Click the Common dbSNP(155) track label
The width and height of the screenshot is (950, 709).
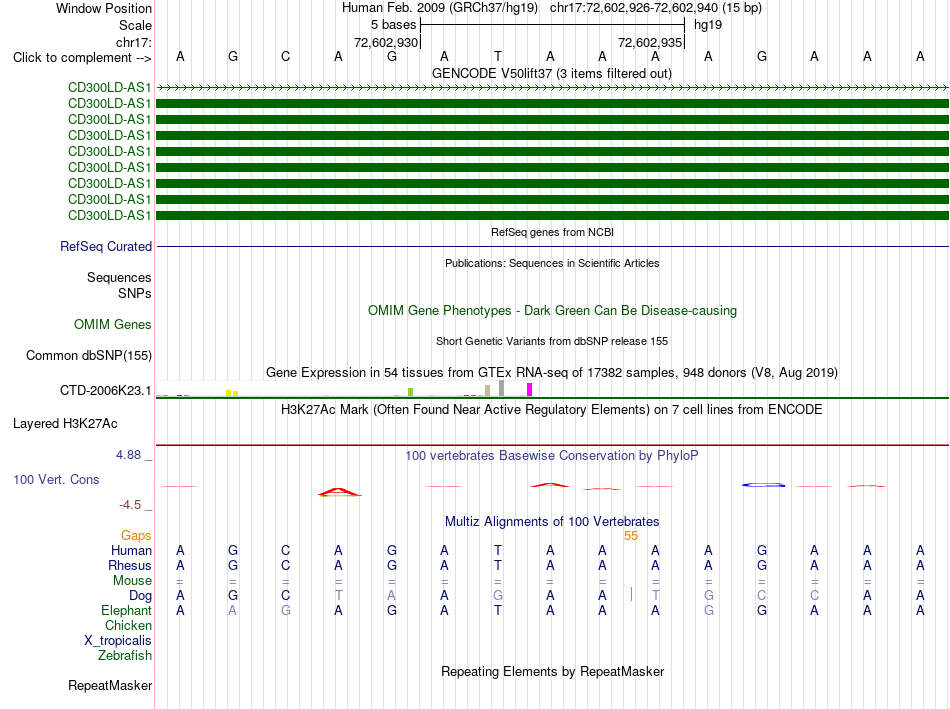tap(88, 356)
